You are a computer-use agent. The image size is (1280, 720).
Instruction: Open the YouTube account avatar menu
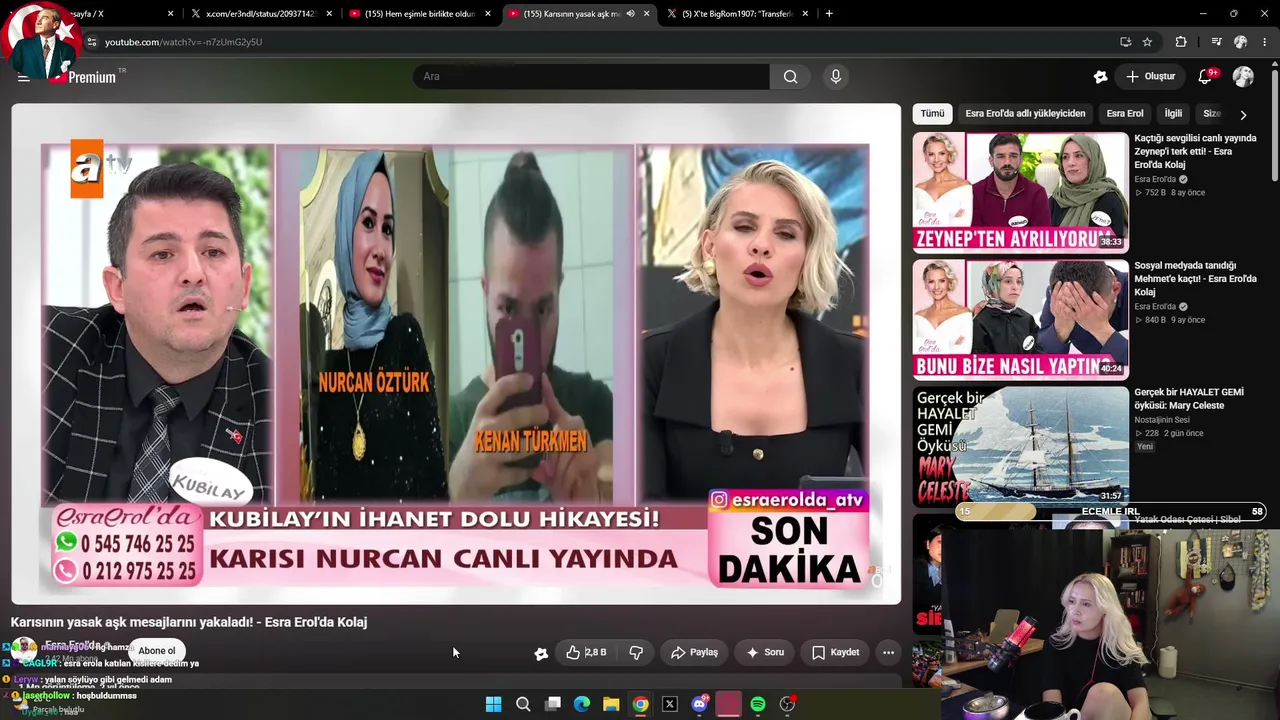[x=1243, y=76]
